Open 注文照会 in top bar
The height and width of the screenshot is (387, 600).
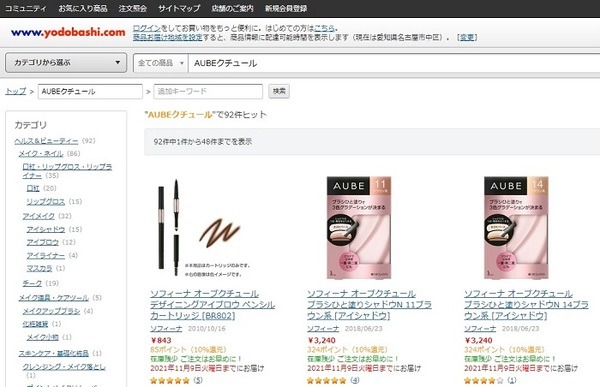click(x=133, y=8)
